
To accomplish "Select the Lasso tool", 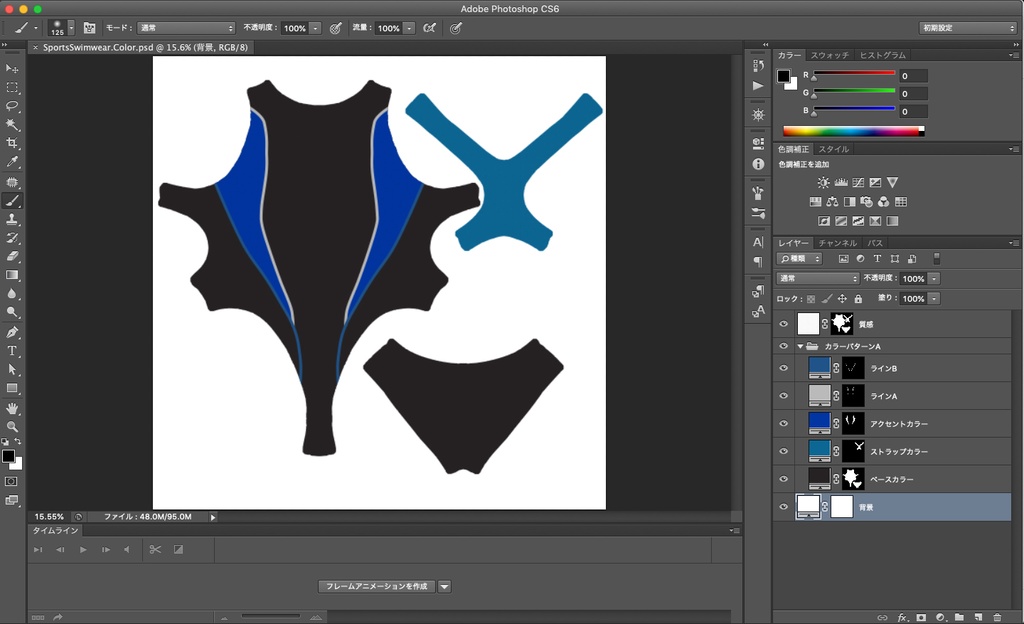I will 13,105.
